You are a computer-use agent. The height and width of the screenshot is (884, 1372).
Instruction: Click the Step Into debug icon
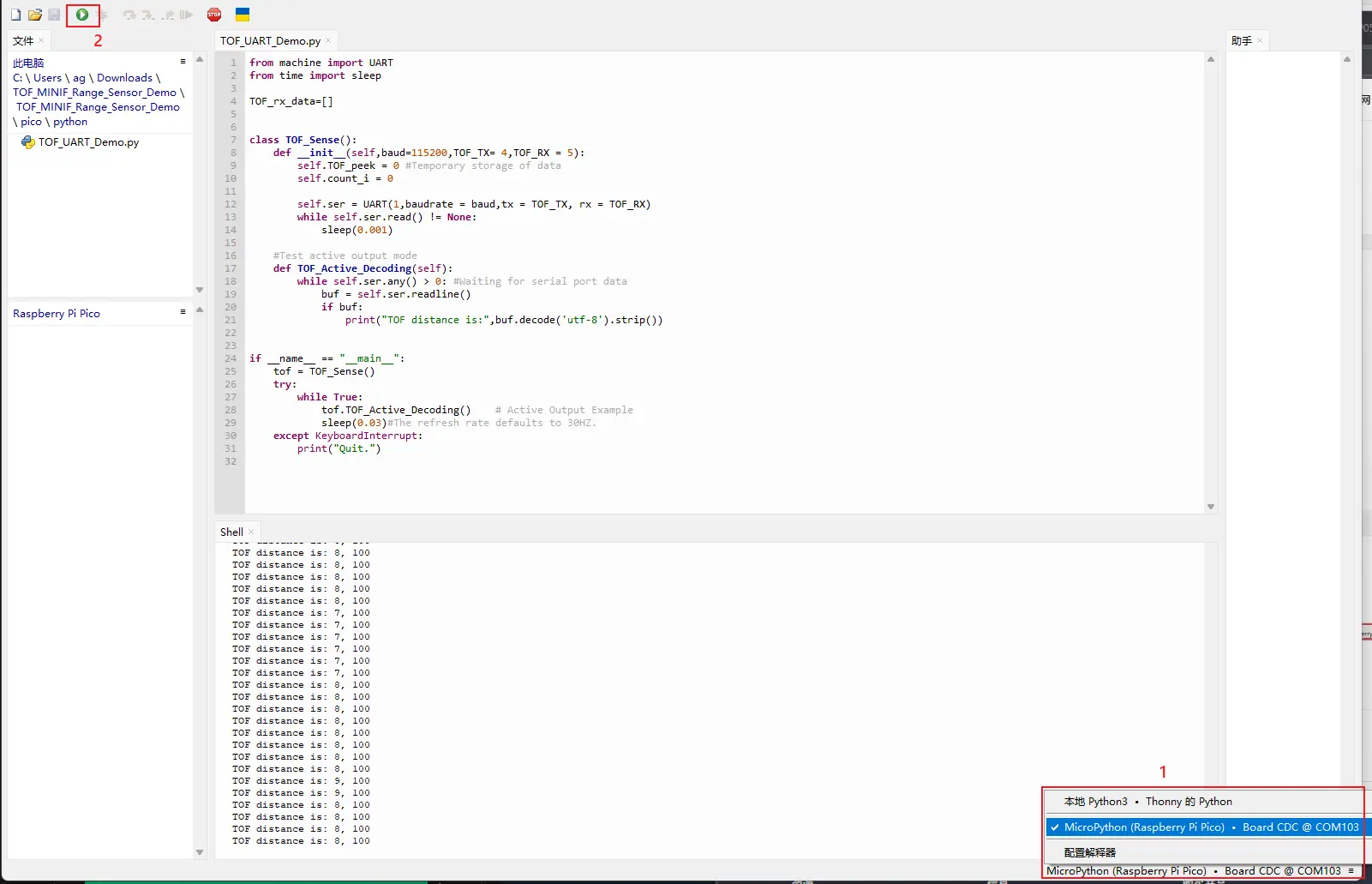pos(148,15)
